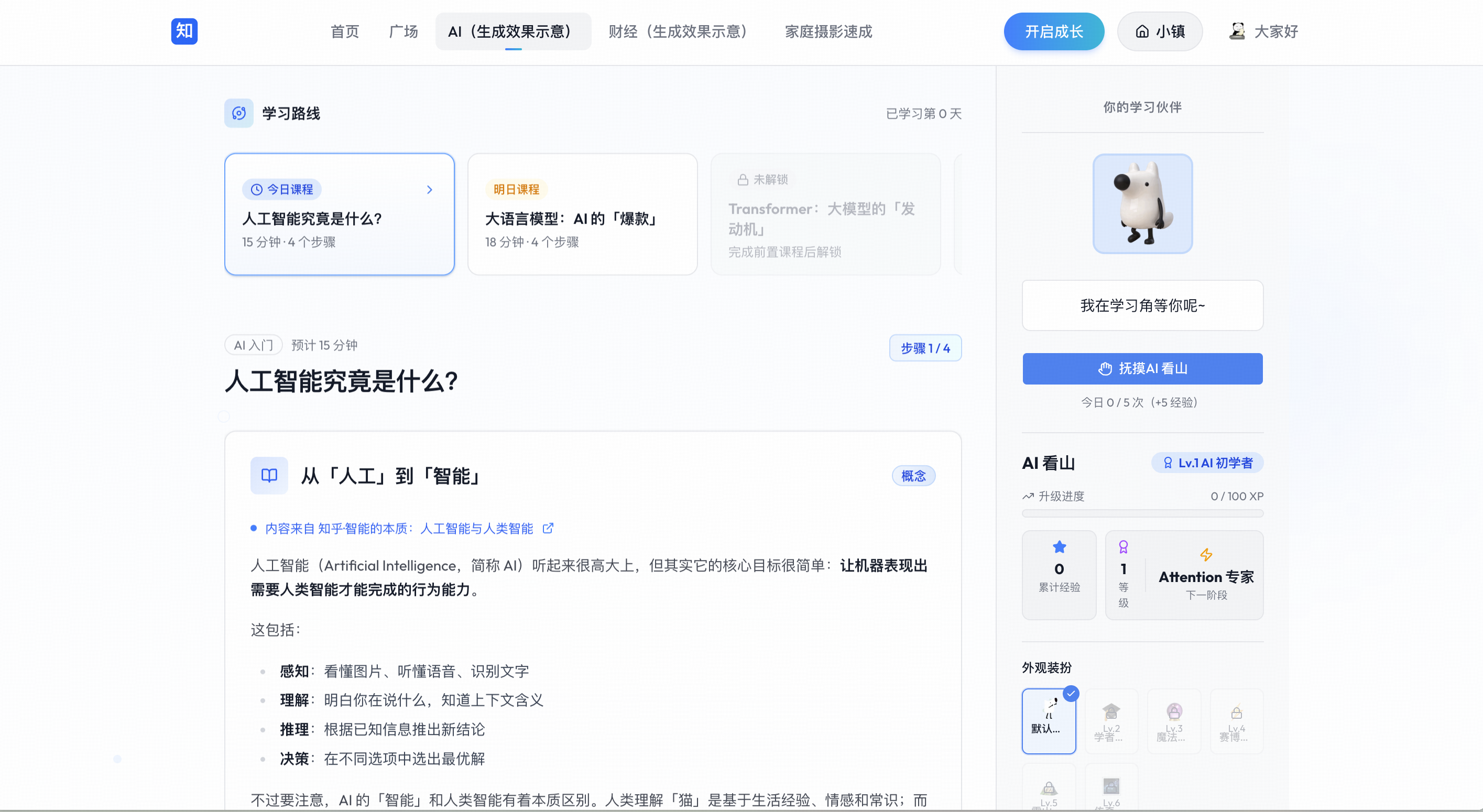This screenshot has height=812, width=1483.
Task: Click the trending arrow icon by 升级进度
Action: click(x=1028, y=496)
